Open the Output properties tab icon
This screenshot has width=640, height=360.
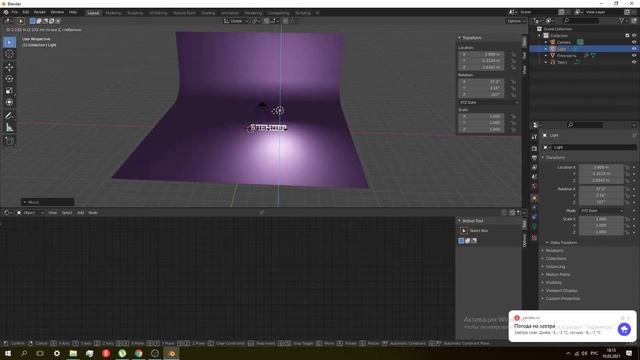click(x=534, y=158)
